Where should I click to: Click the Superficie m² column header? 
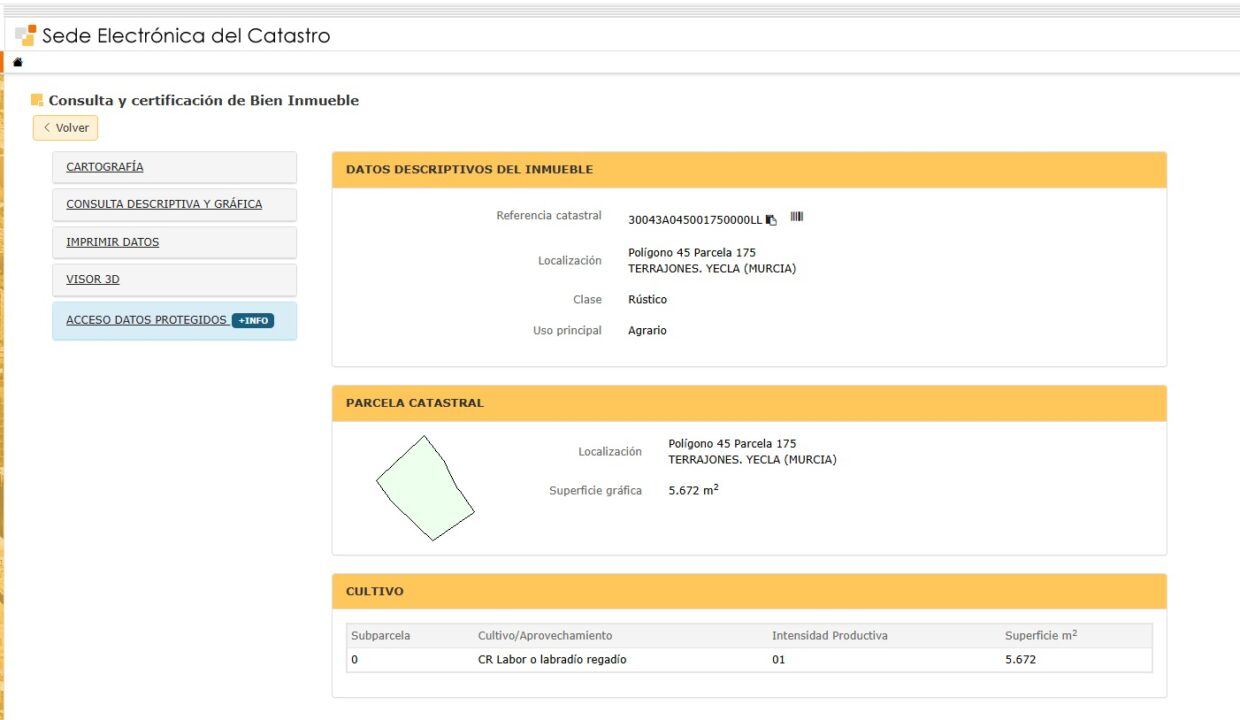point(1041,635)
